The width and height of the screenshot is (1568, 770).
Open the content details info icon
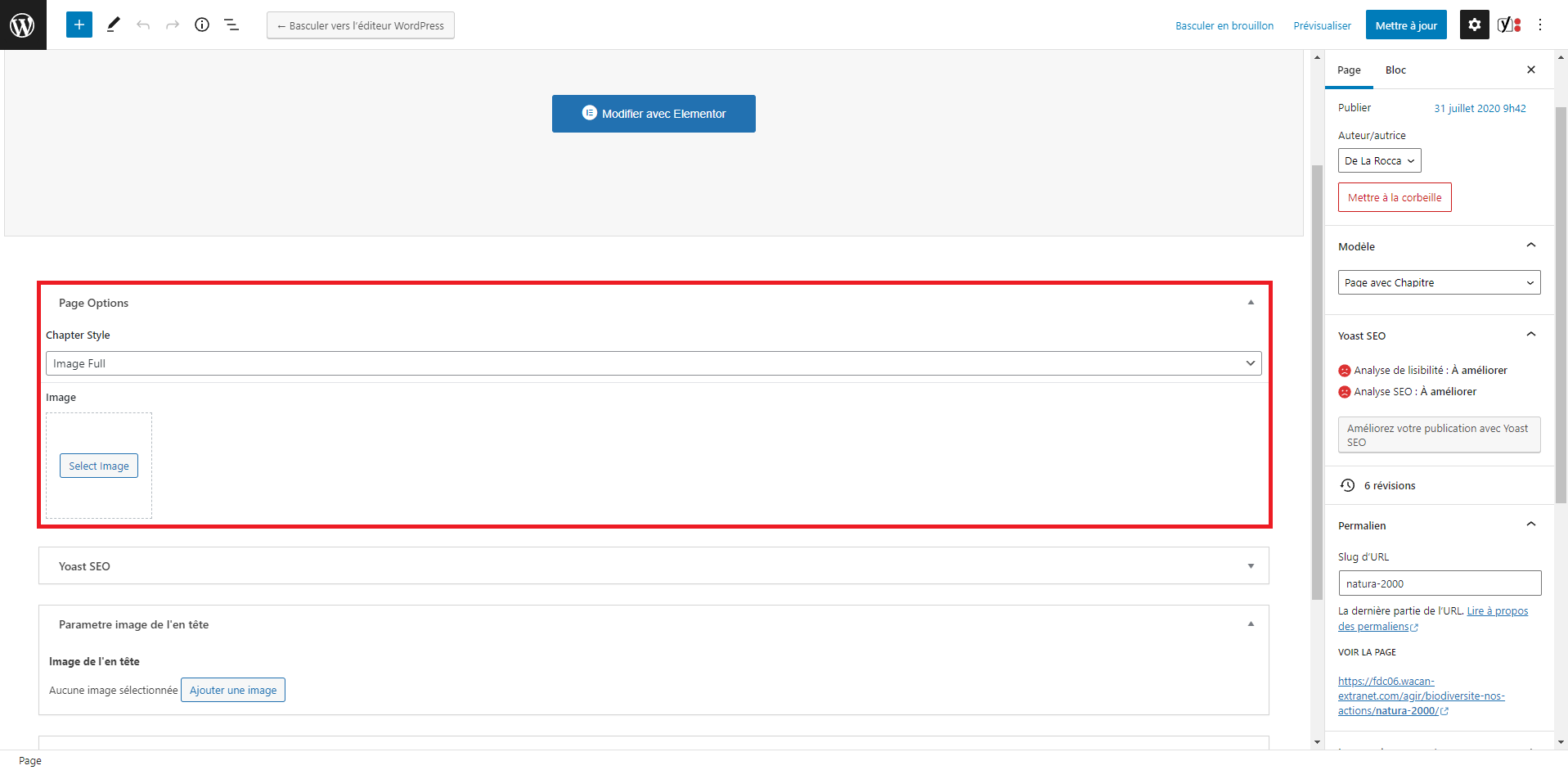pos(202,25)
